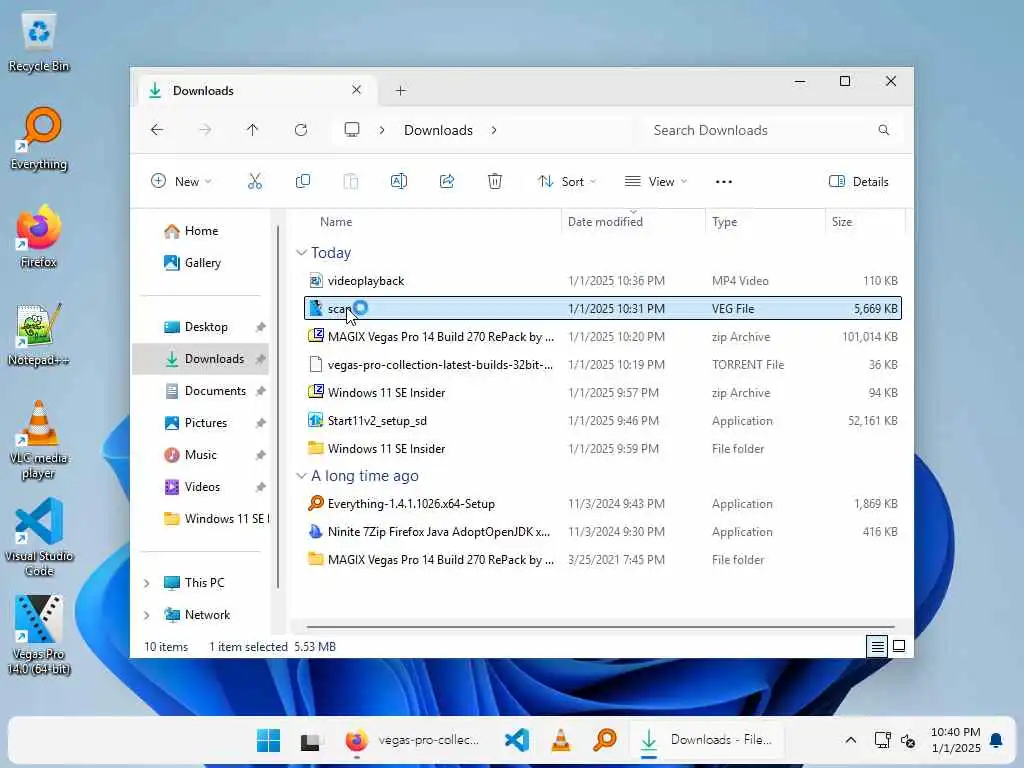Select the Firefox desktop shortcut

tap(39, 237)
